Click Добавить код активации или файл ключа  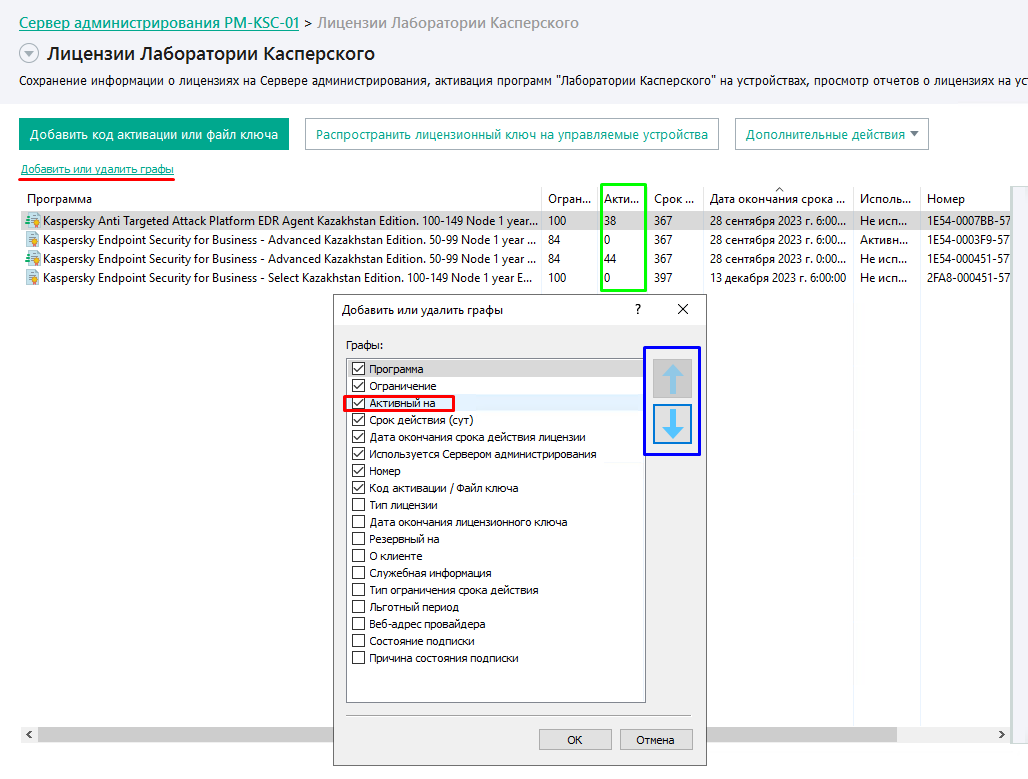pyautogui.click(x=154, y=134)
